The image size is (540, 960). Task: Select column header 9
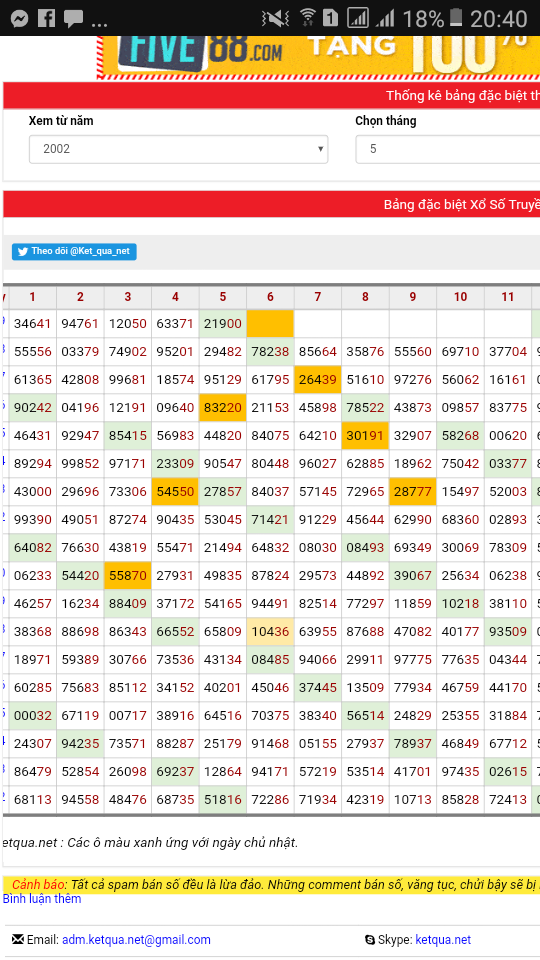click(413, 297)
